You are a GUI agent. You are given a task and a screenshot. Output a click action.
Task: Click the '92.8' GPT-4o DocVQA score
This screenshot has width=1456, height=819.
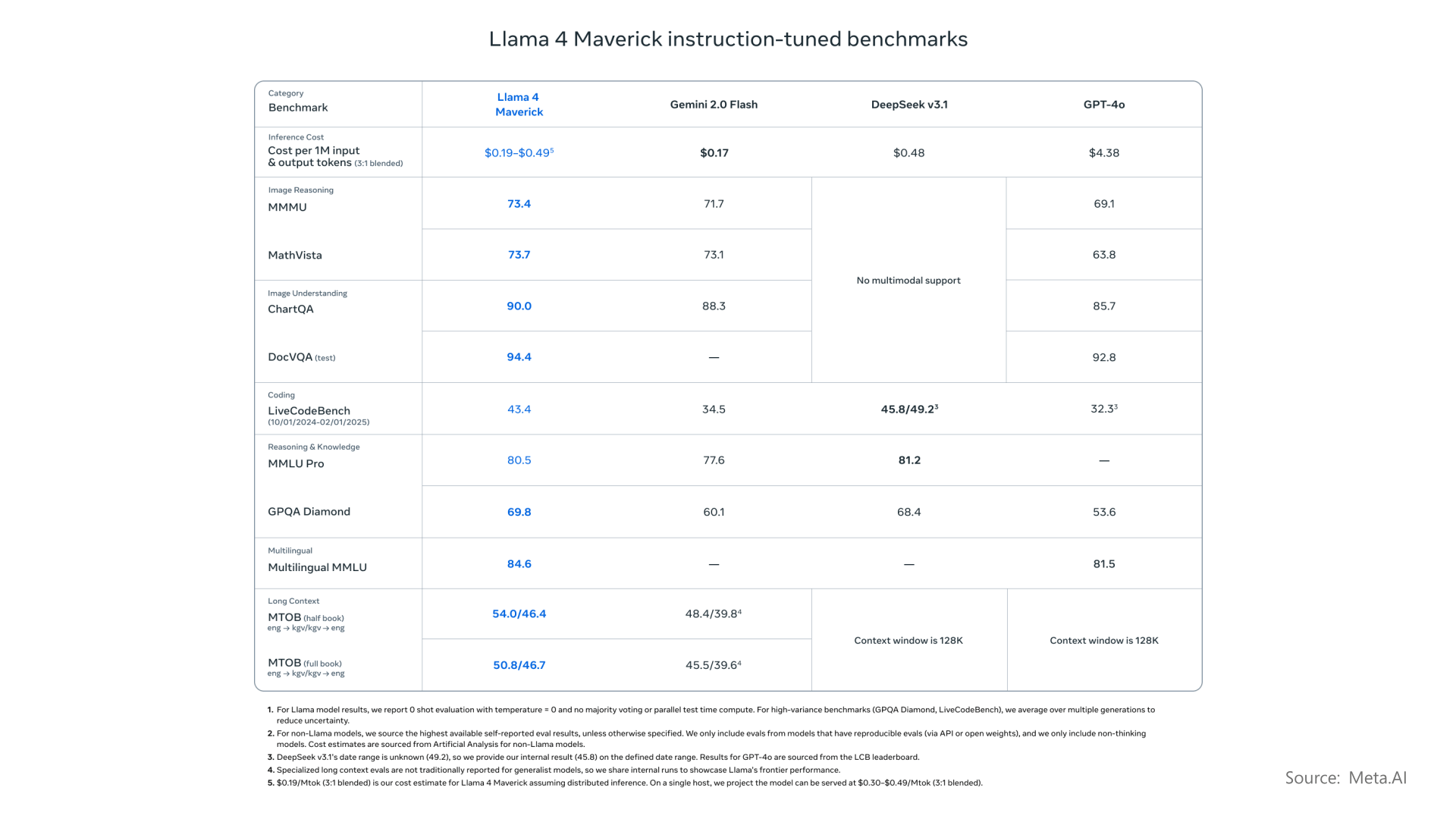pos(1104,357)
